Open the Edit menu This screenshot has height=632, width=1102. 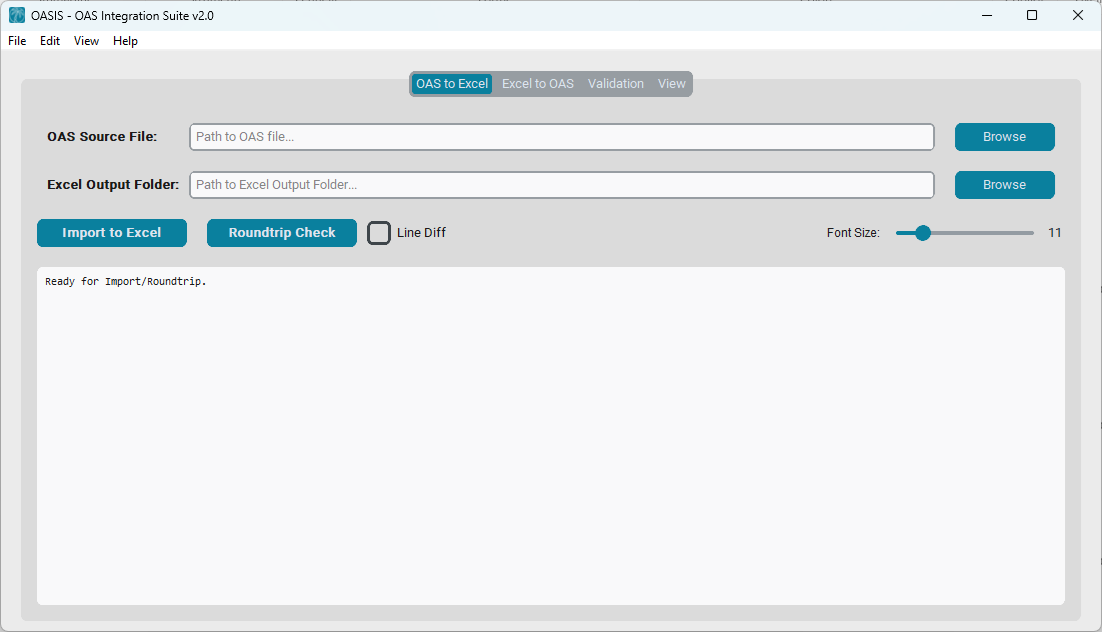49,41
